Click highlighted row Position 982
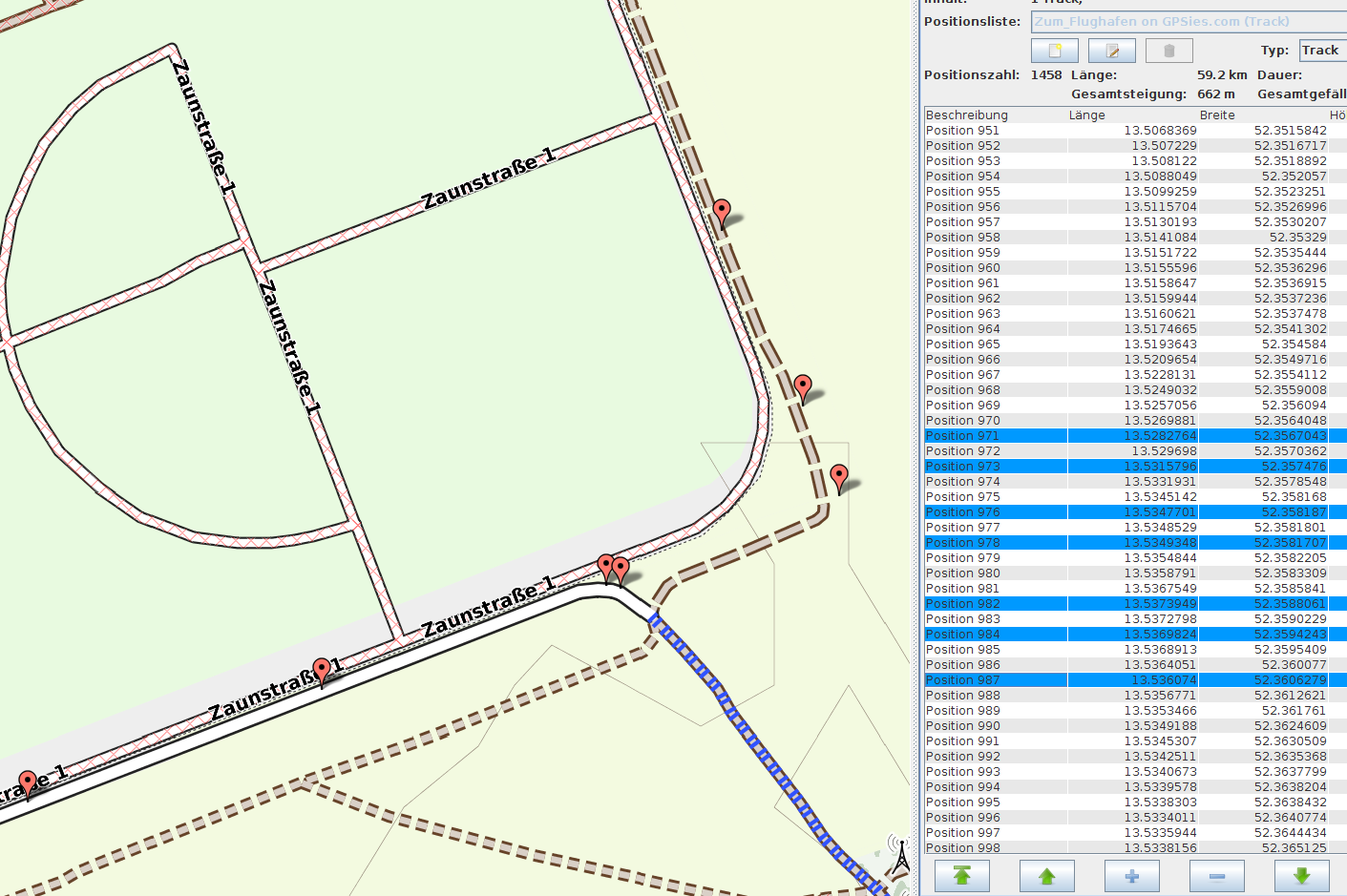Image resolution: width=1347 pixels, height=896 pixels. click(x=1135, y=604)
